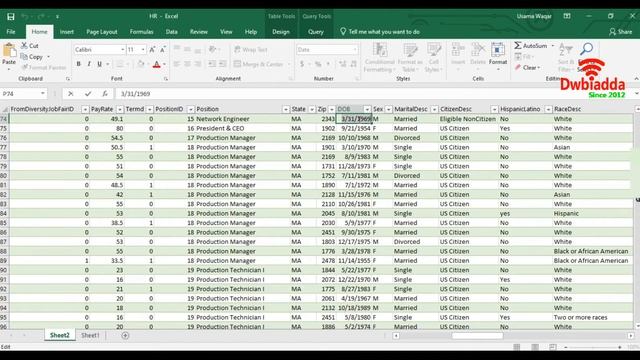The height and width of the screenshot is (360, 640).
Task: Click the horizontal scrollbar thumb
Action: [477, 336]
